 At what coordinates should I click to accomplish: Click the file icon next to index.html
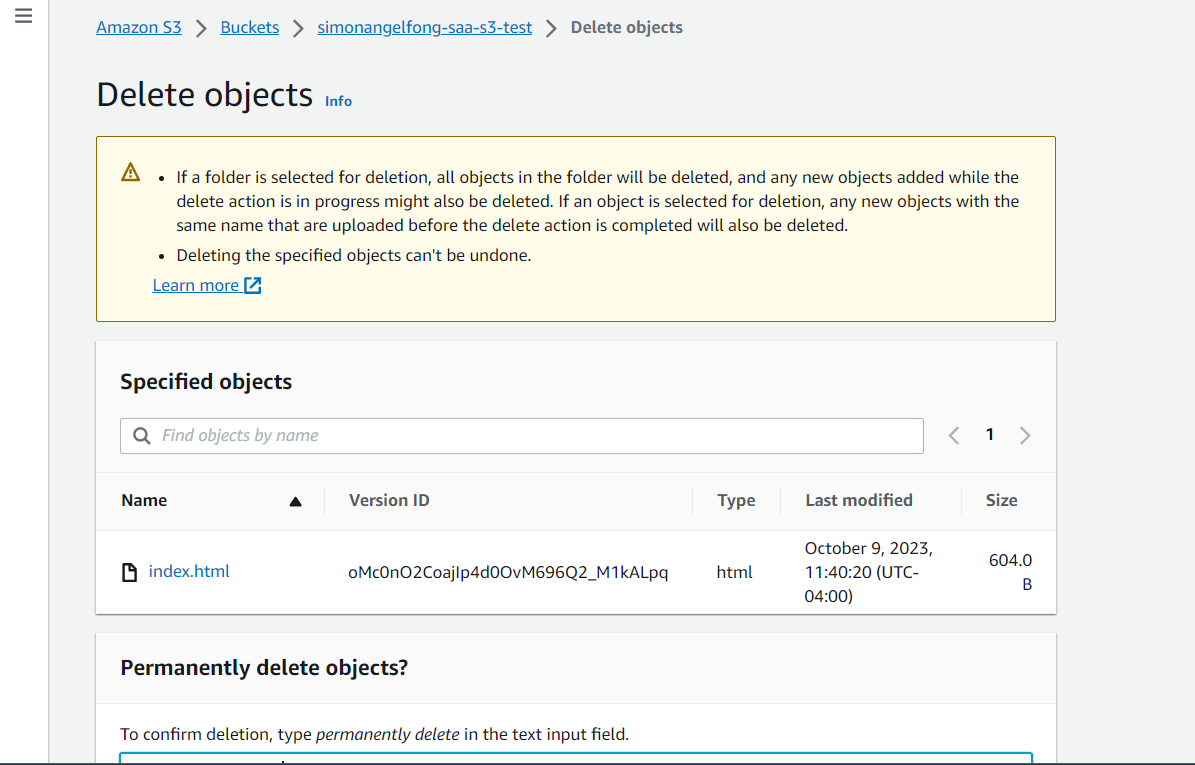(x=130, y=572)
